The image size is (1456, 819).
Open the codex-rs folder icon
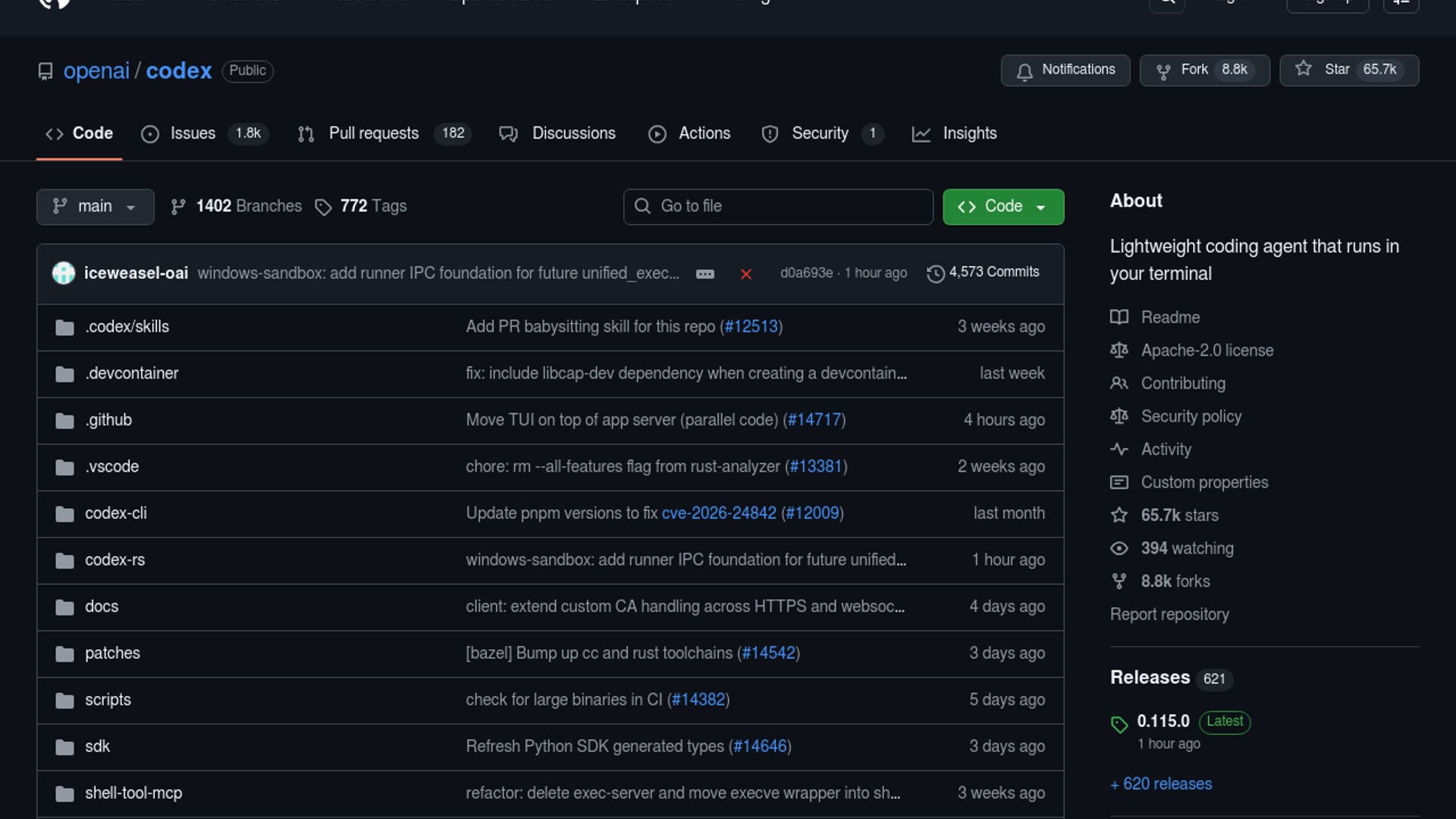point(64,560)
